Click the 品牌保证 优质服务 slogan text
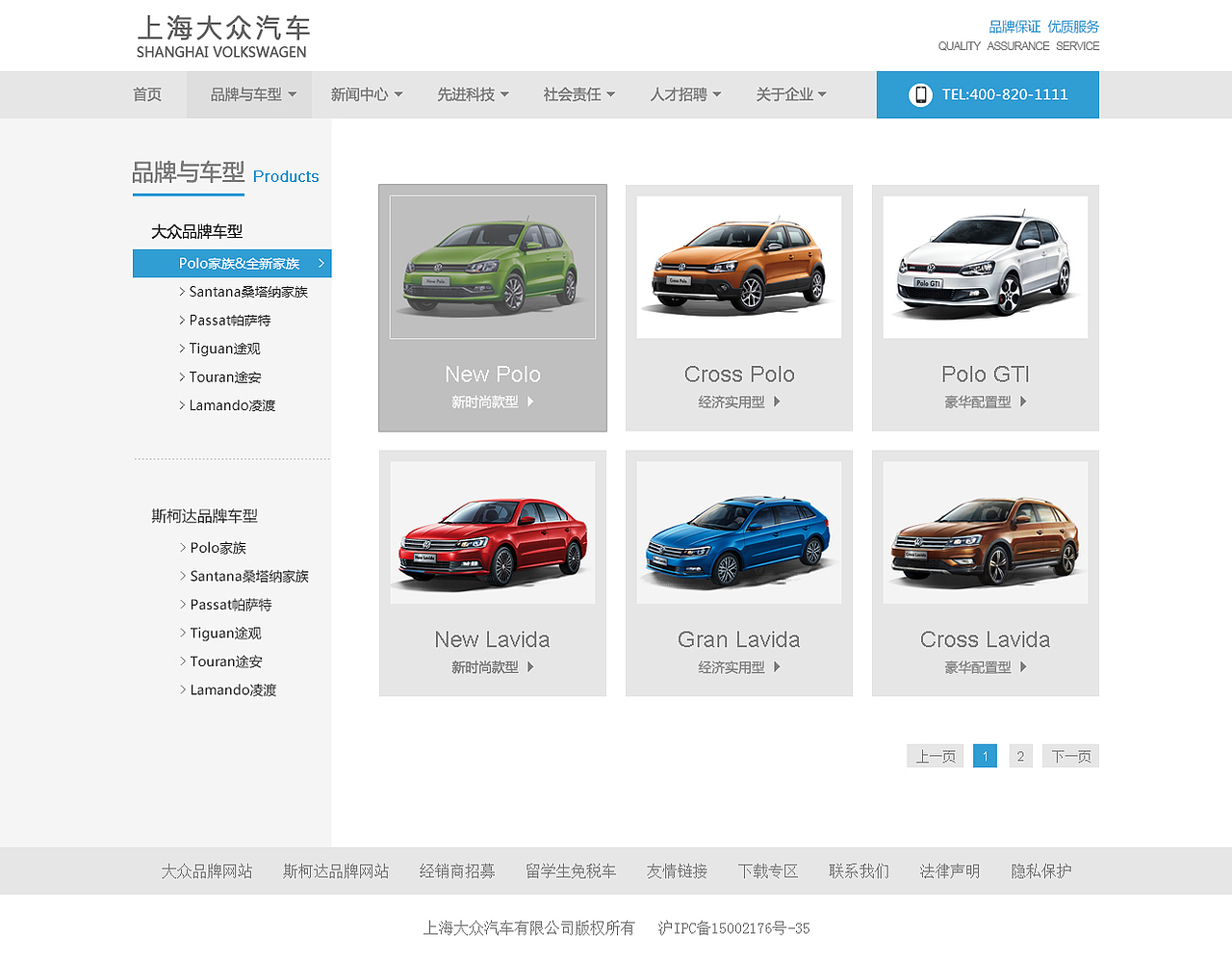Screen dimensions: 1232x960 click(x=1044, y=27)
